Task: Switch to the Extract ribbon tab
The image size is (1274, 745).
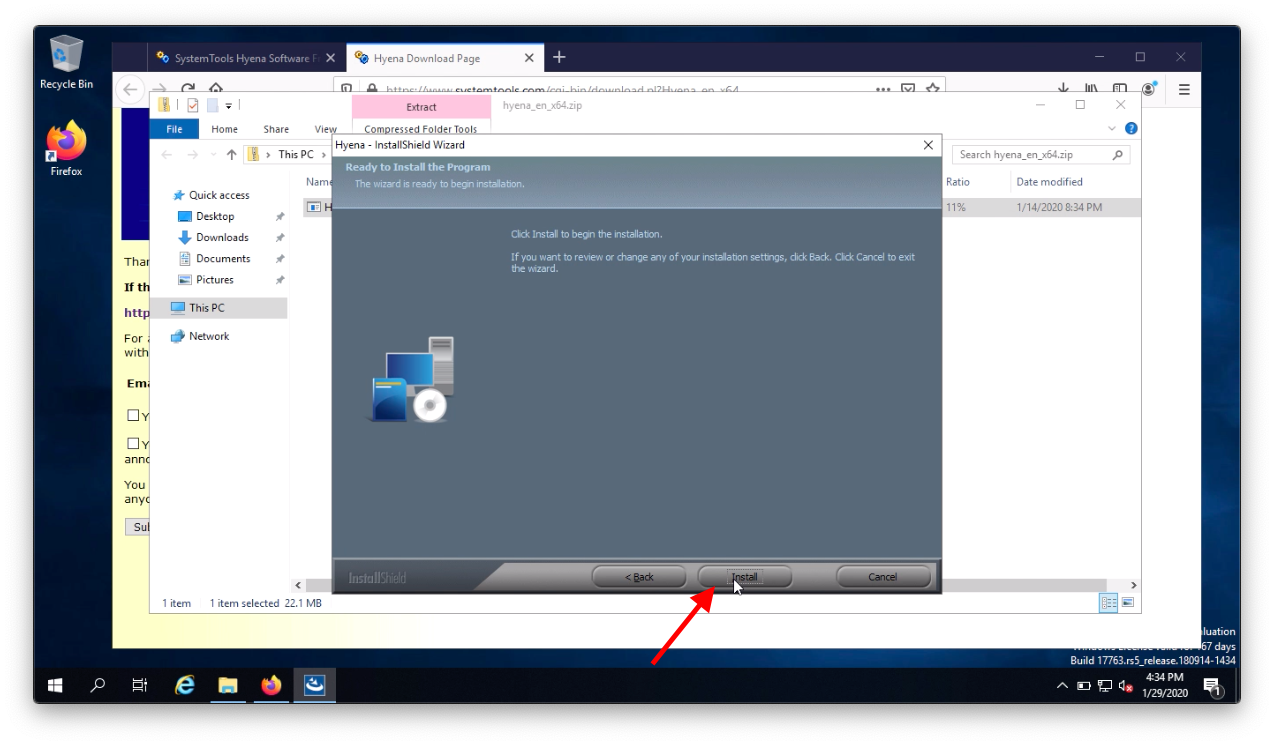Action: tap(420, 107)
